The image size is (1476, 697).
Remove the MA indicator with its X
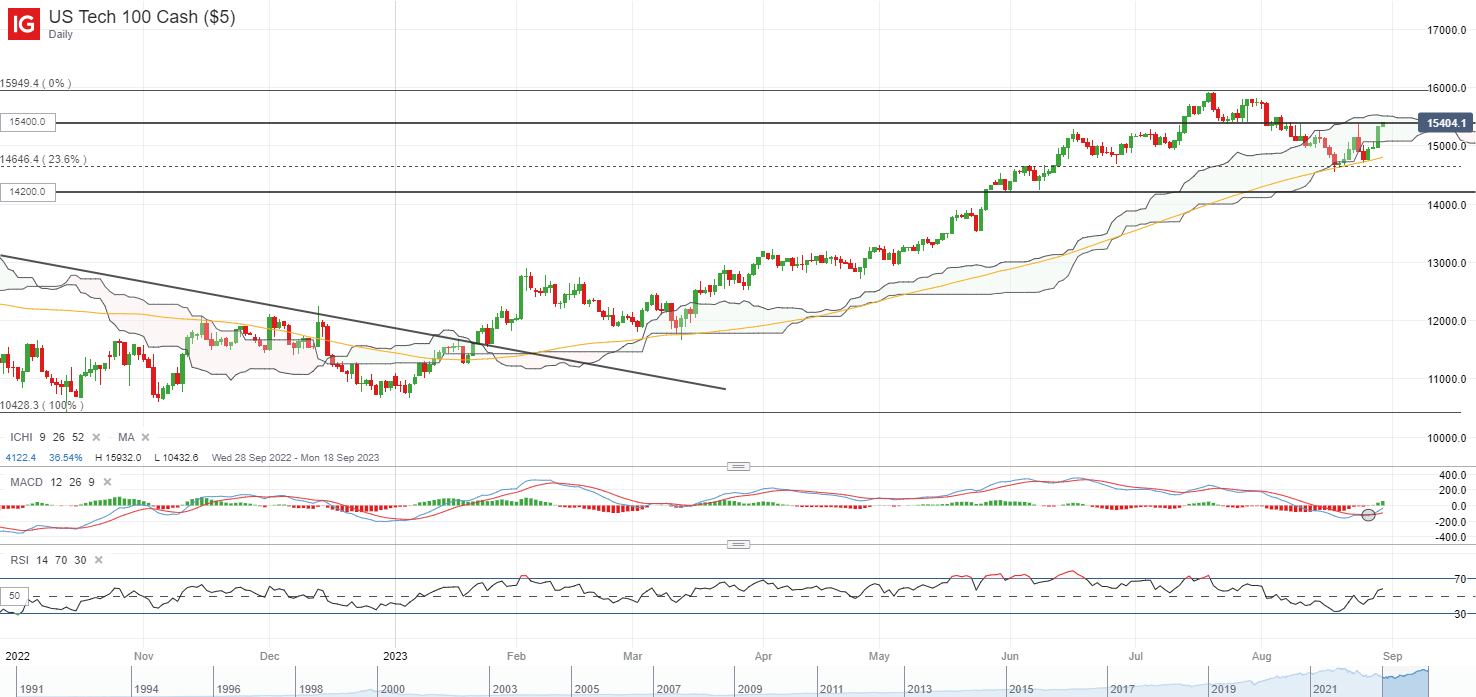(x=145, y=437)
